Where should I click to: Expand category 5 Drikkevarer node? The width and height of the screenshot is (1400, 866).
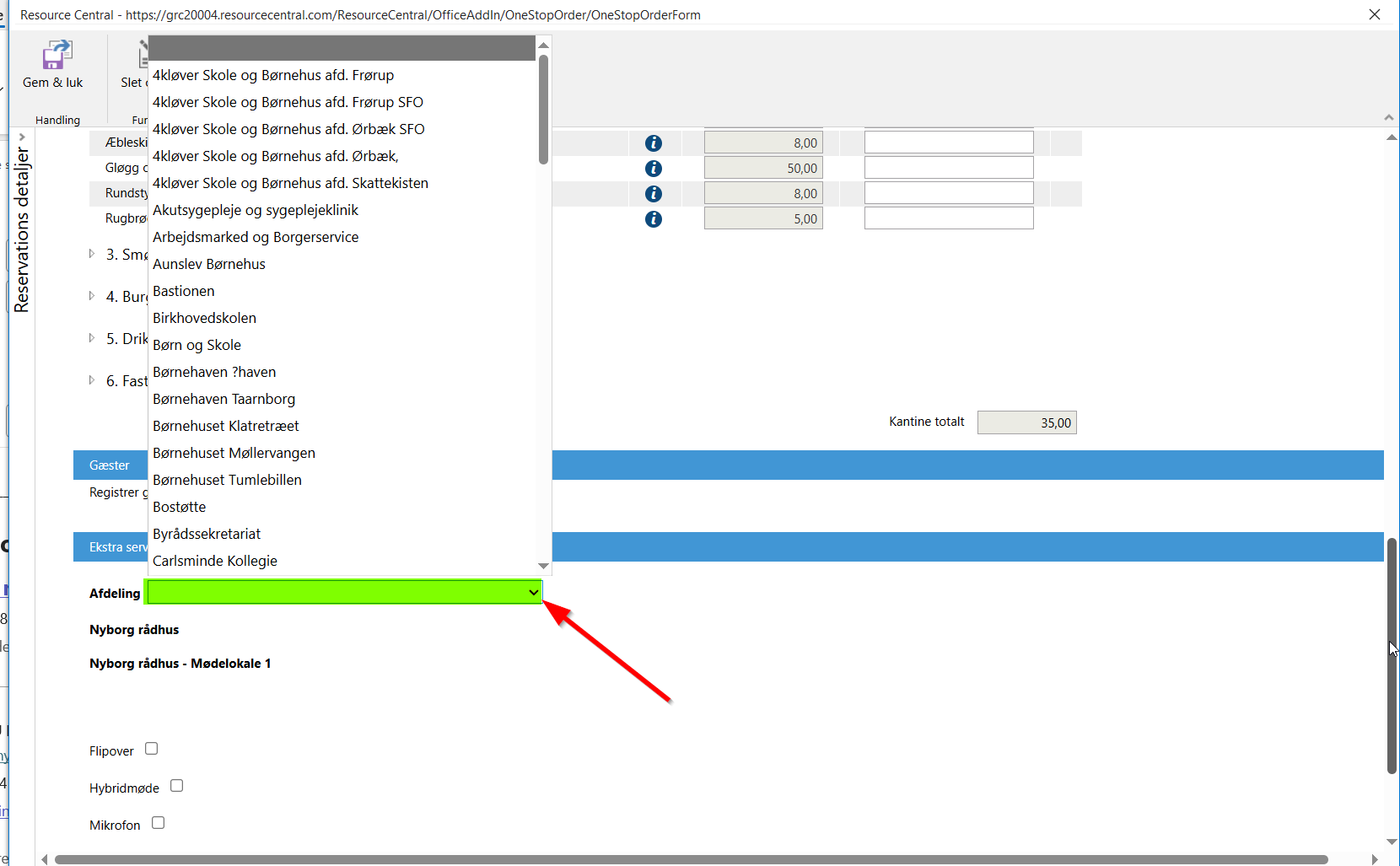tap(92, 338)
